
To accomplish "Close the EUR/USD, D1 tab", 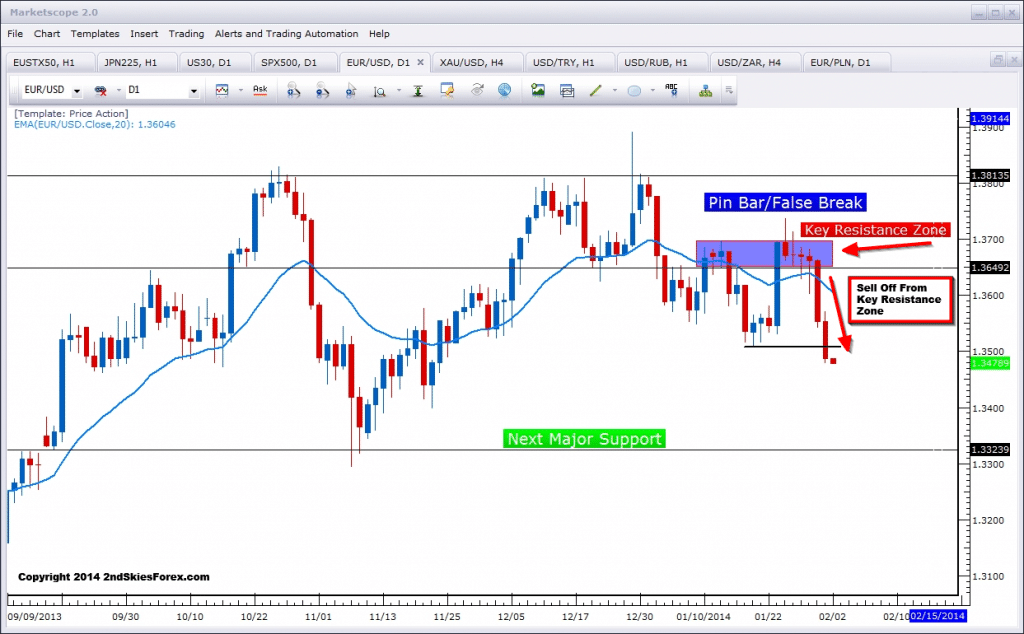I will click(421, 62).
